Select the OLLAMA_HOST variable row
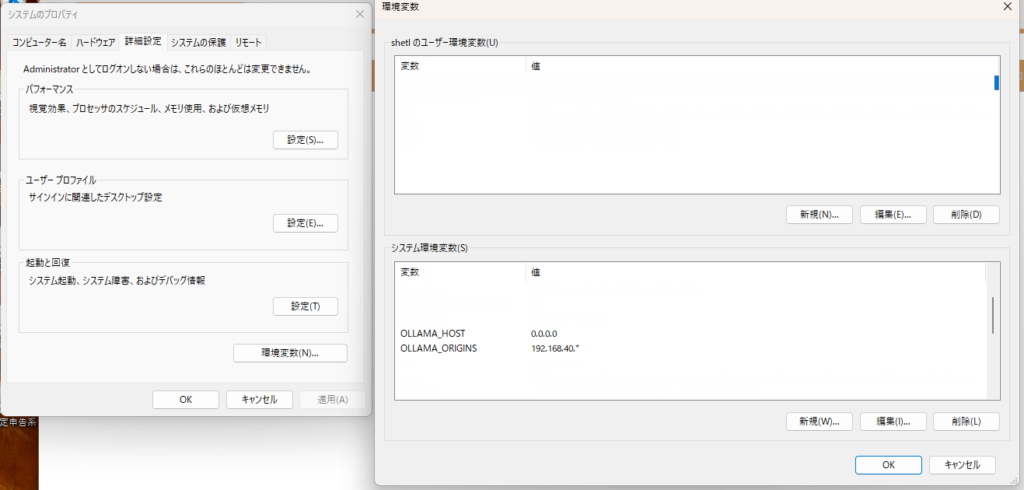 pyautogui.click(x=600, y=332)
